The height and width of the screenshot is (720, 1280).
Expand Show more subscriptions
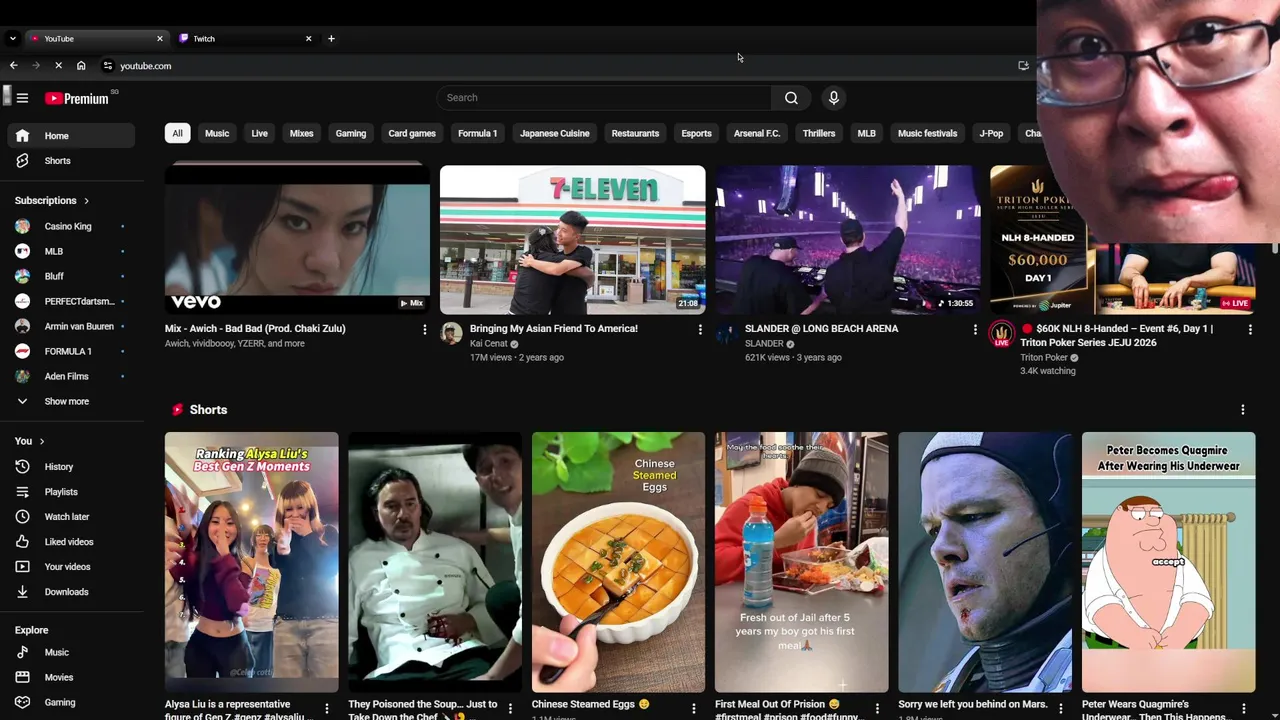71,401
